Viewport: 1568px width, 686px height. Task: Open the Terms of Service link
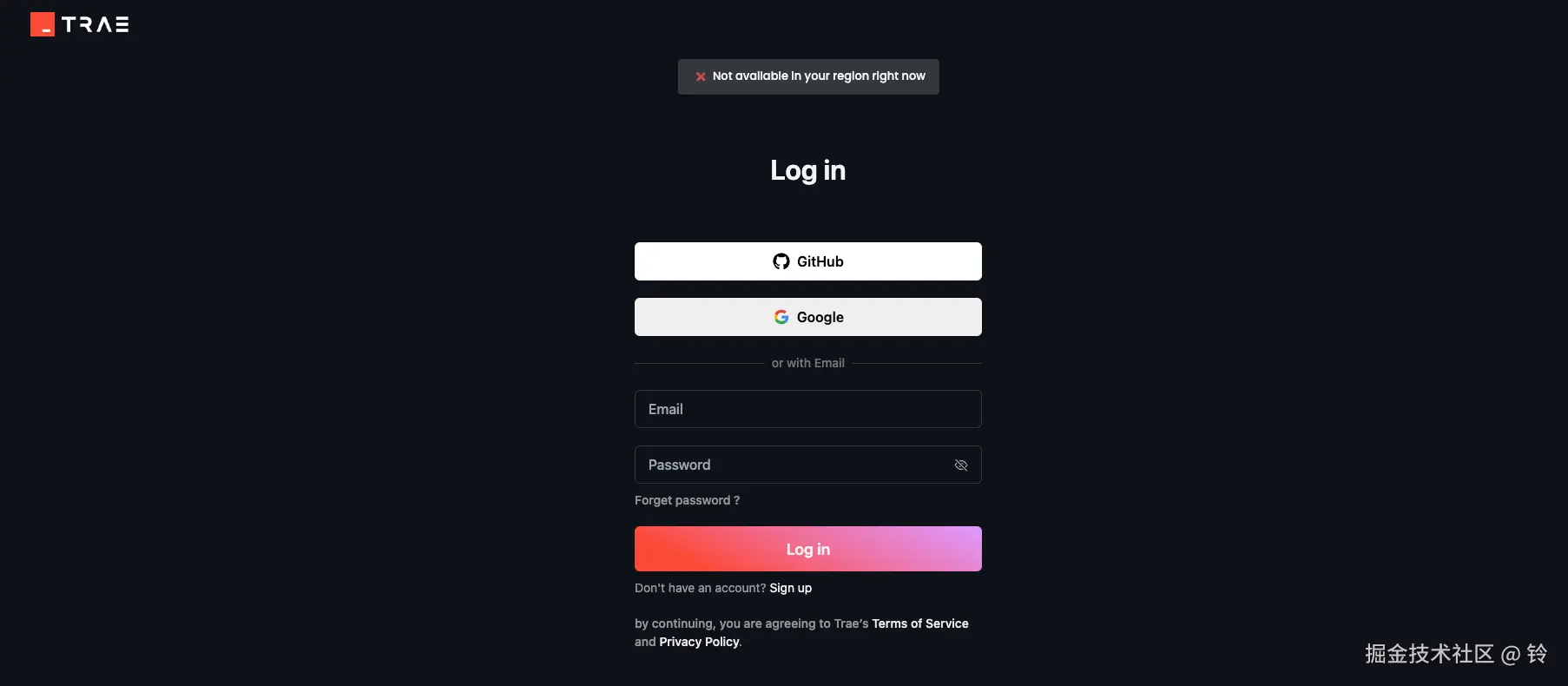pyautogui.click(x=920, y=623)
